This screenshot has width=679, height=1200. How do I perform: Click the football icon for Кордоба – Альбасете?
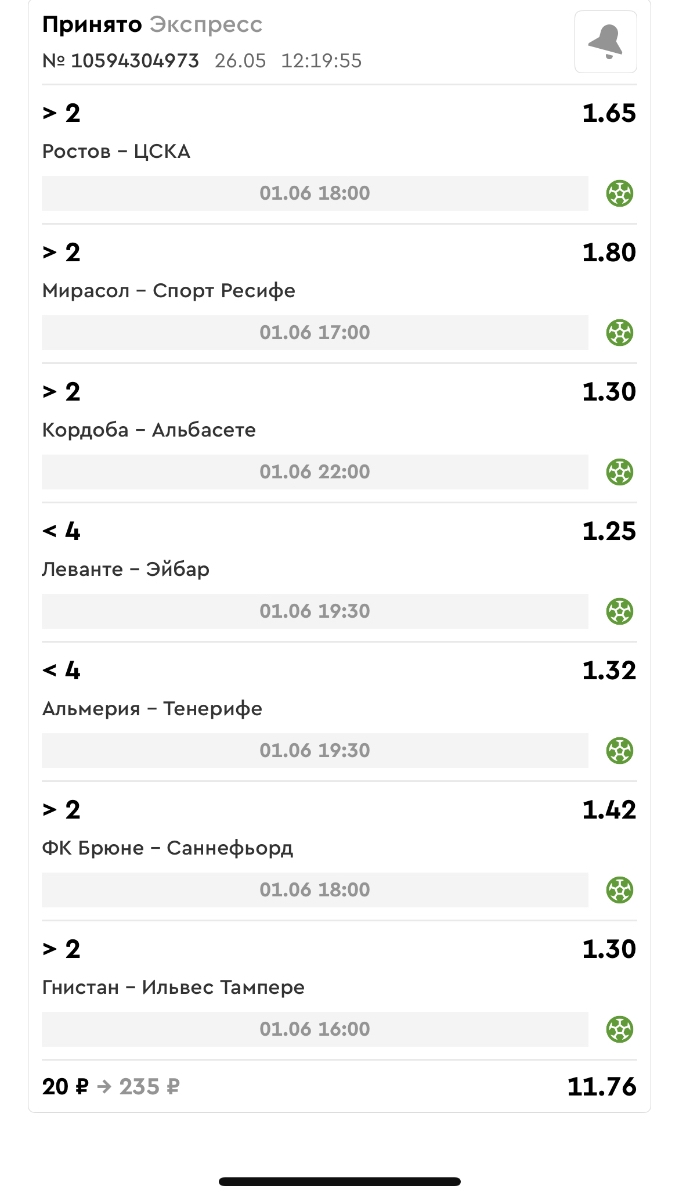pyautogui.click(x=620, y=471)
